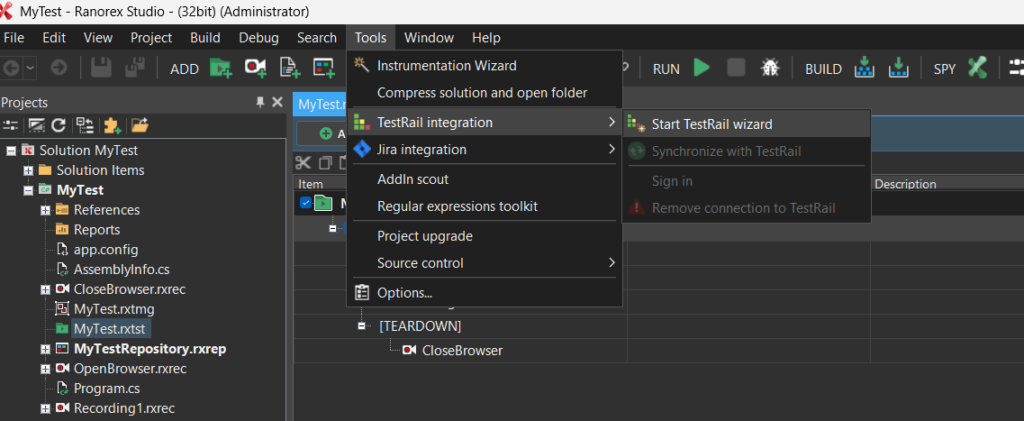This screenshot has width=1024, height=421.
Task: Uncheck the MyTest test suite checkbox
Action: [306, 203]
